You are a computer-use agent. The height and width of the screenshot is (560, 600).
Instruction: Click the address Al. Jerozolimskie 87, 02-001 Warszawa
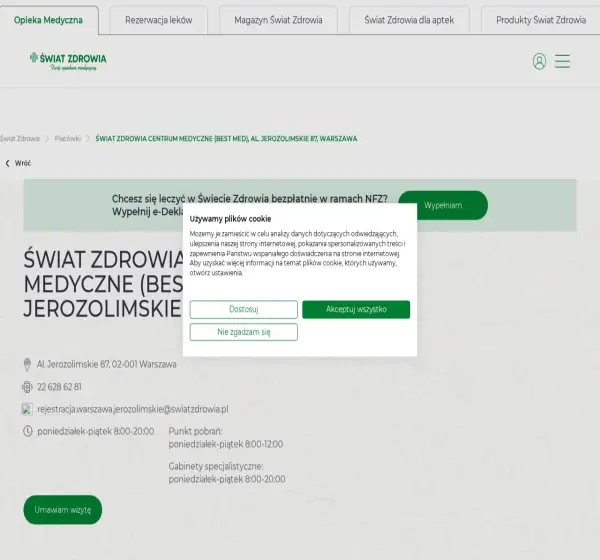[107, 364]
